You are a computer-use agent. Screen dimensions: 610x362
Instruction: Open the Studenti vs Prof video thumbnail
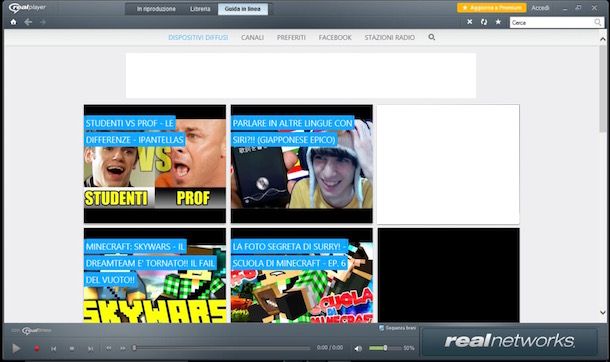(x=155, y=164)
